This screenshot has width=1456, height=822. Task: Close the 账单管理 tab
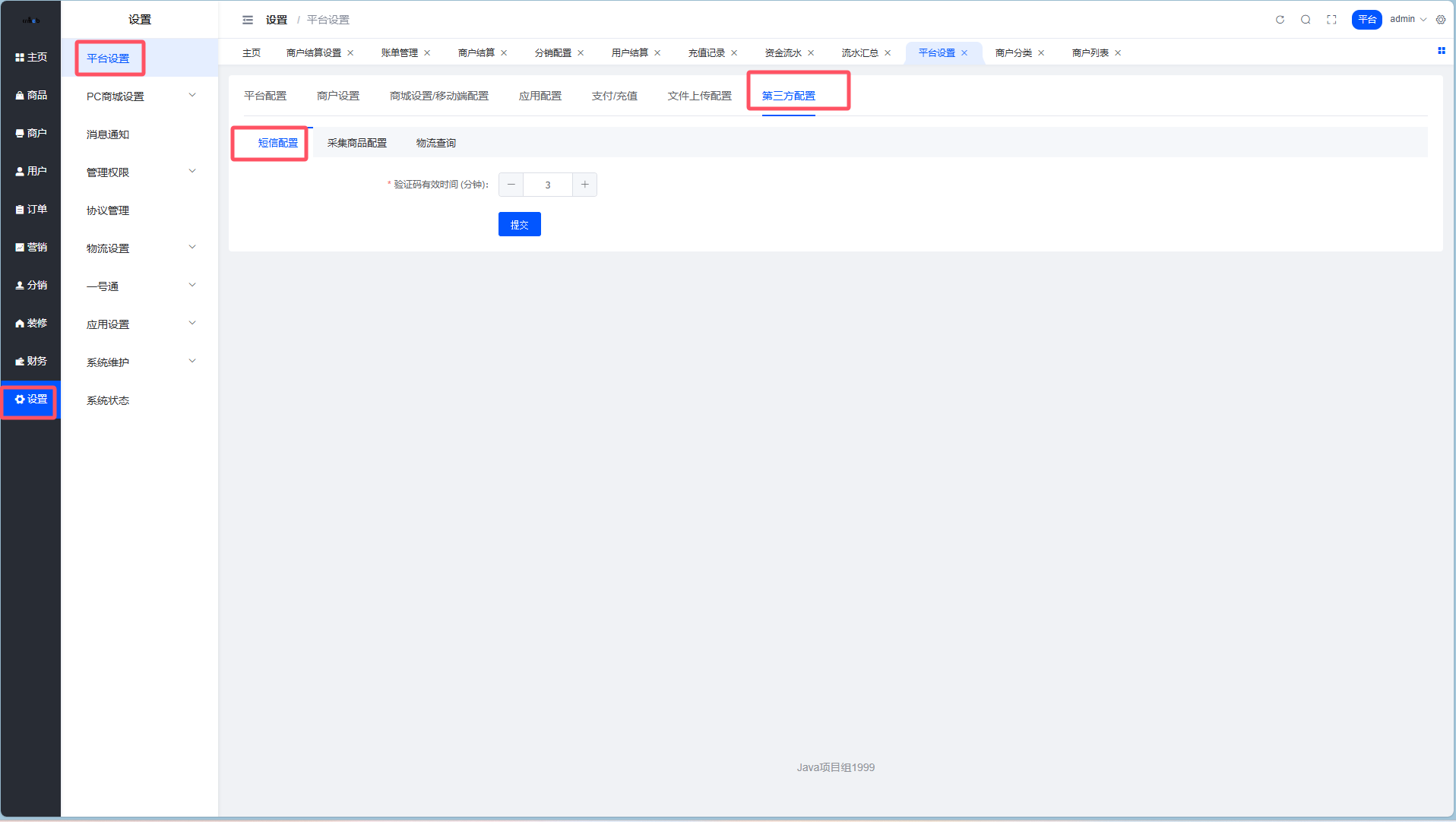point(427,53)
